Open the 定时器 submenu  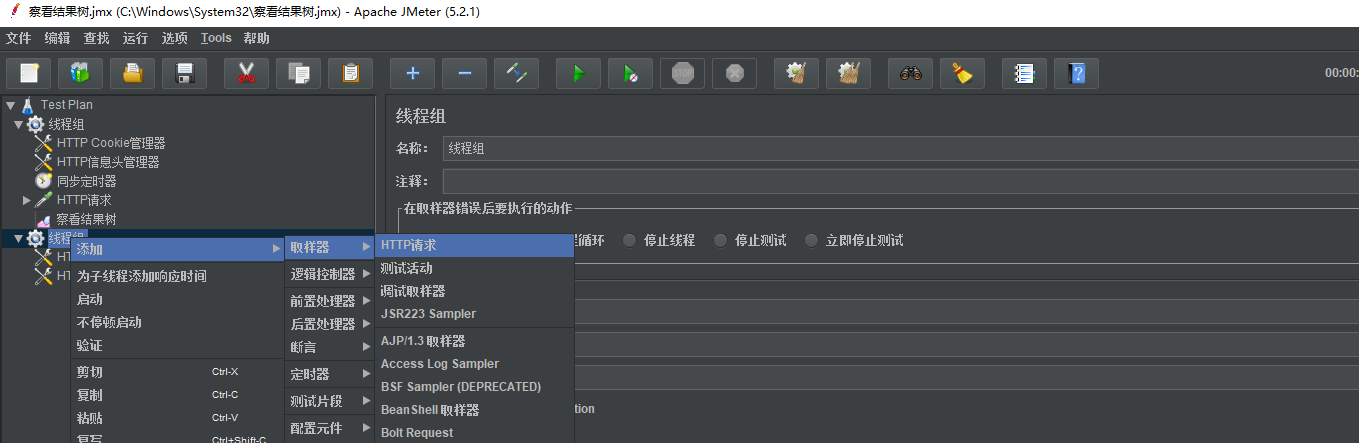point(329,374)
